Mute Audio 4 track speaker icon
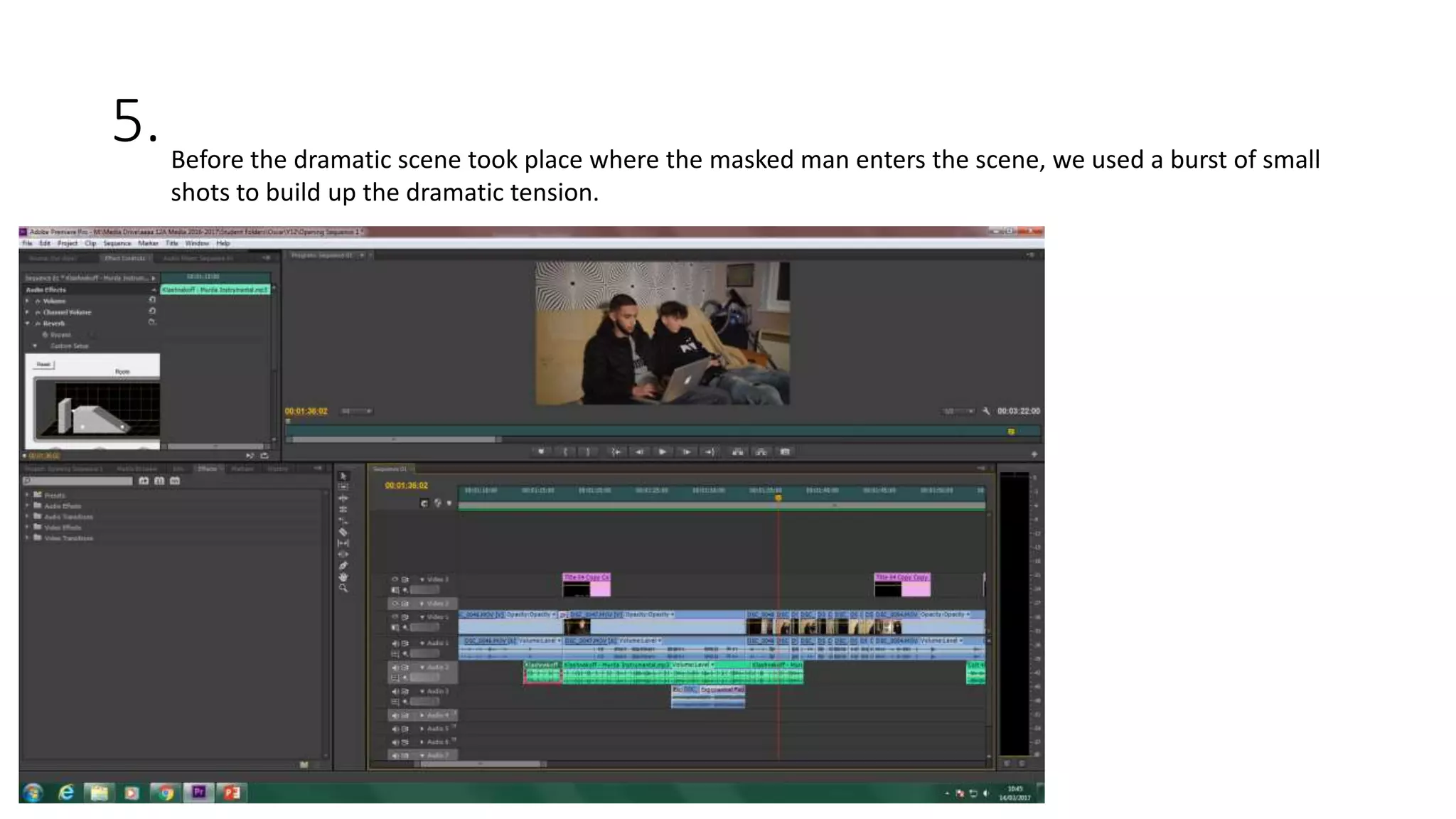The width and height of the screenshot is (1456, 819). pos(395,716)
